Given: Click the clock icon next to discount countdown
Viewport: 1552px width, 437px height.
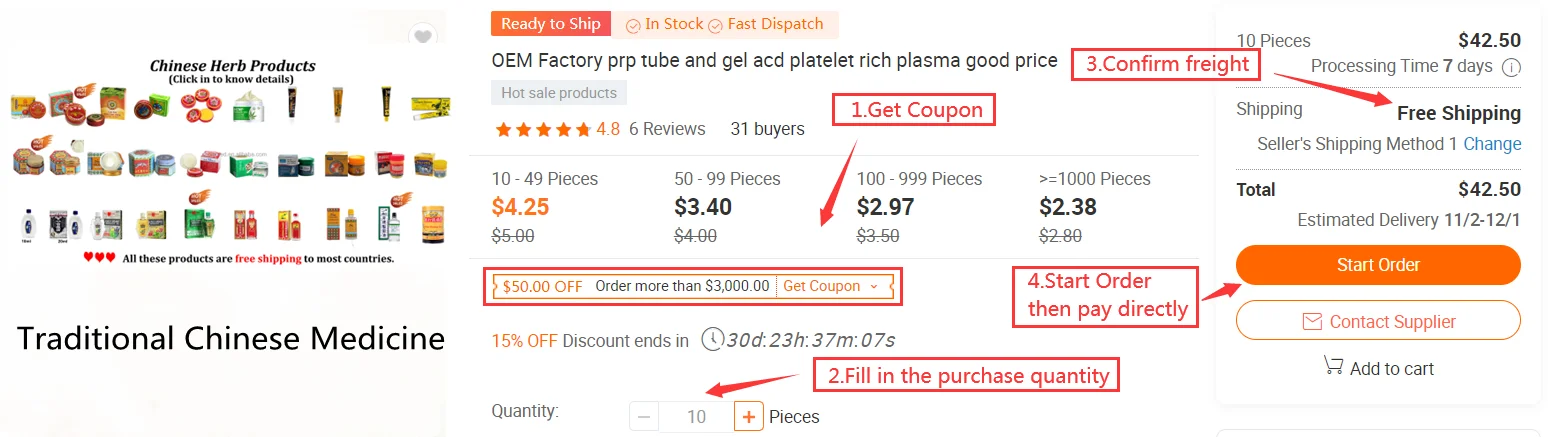Looking at the screenshot, I should coord(713,339).
